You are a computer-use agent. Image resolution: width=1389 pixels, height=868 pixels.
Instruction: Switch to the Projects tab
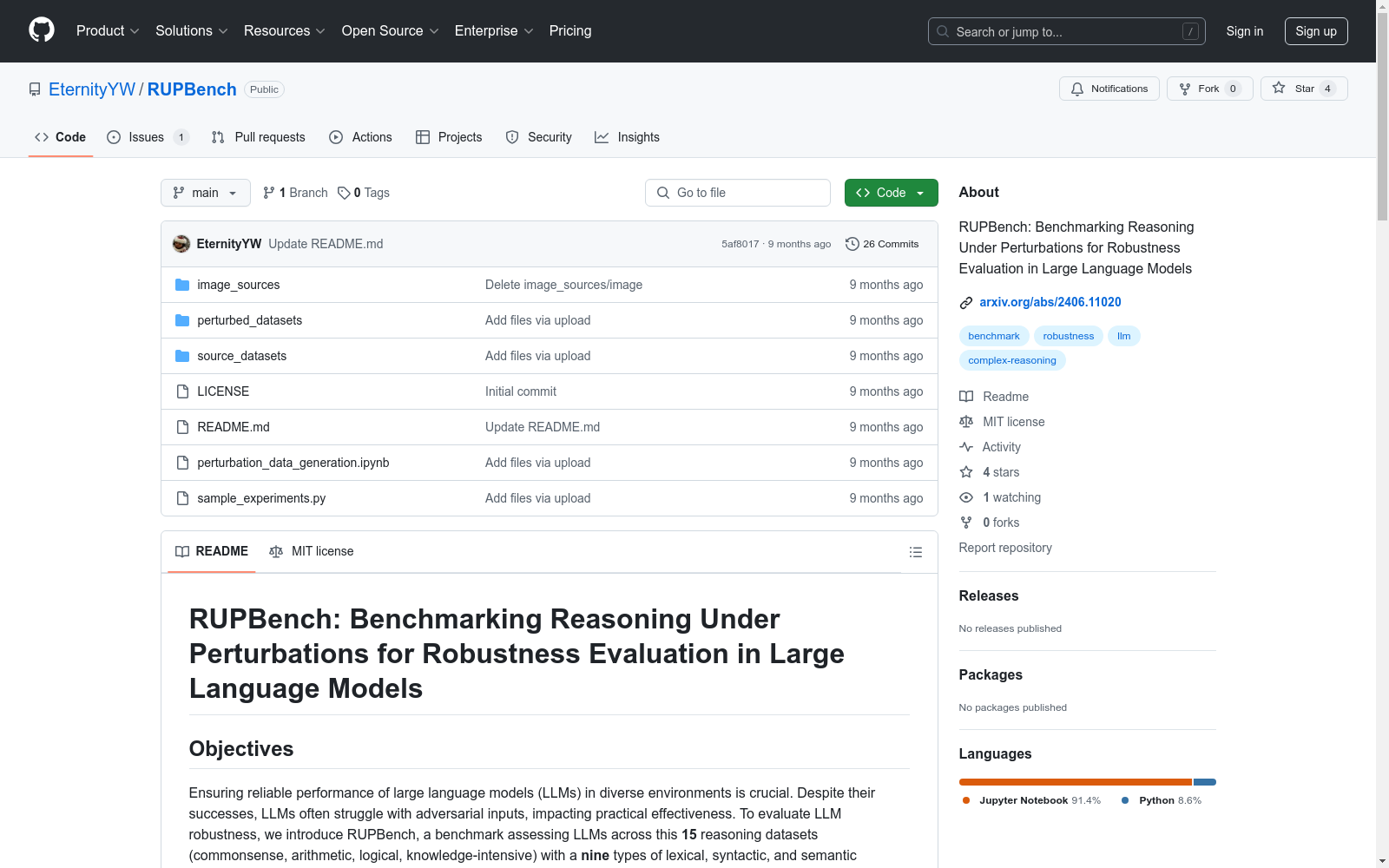click(x=449, y=137)
